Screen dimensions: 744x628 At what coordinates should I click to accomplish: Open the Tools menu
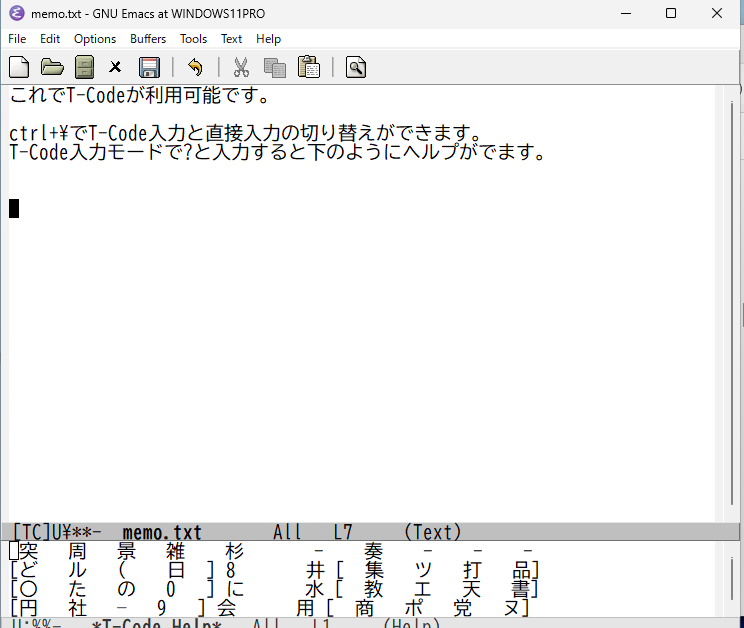[193, 39]
